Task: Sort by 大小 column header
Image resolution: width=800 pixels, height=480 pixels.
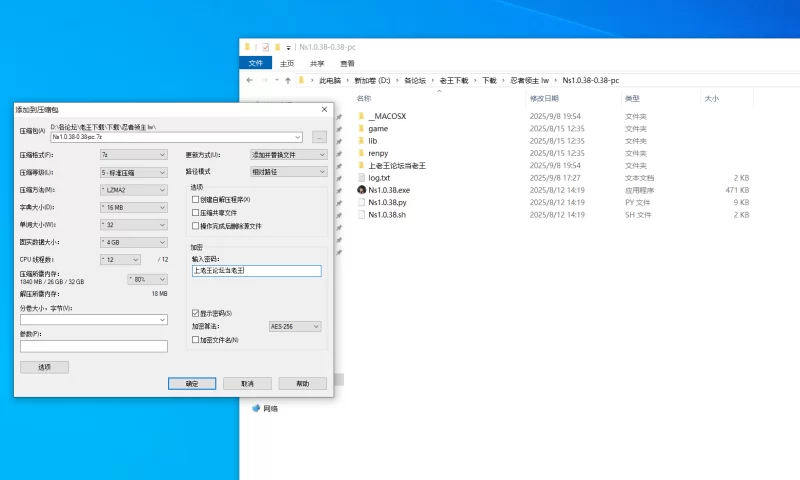Action: tap(712, 98)
